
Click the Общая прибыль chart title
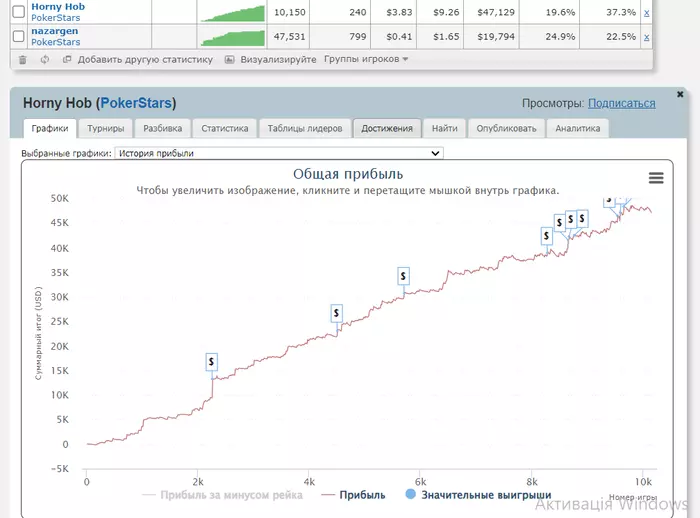click(x=348, y=174)
